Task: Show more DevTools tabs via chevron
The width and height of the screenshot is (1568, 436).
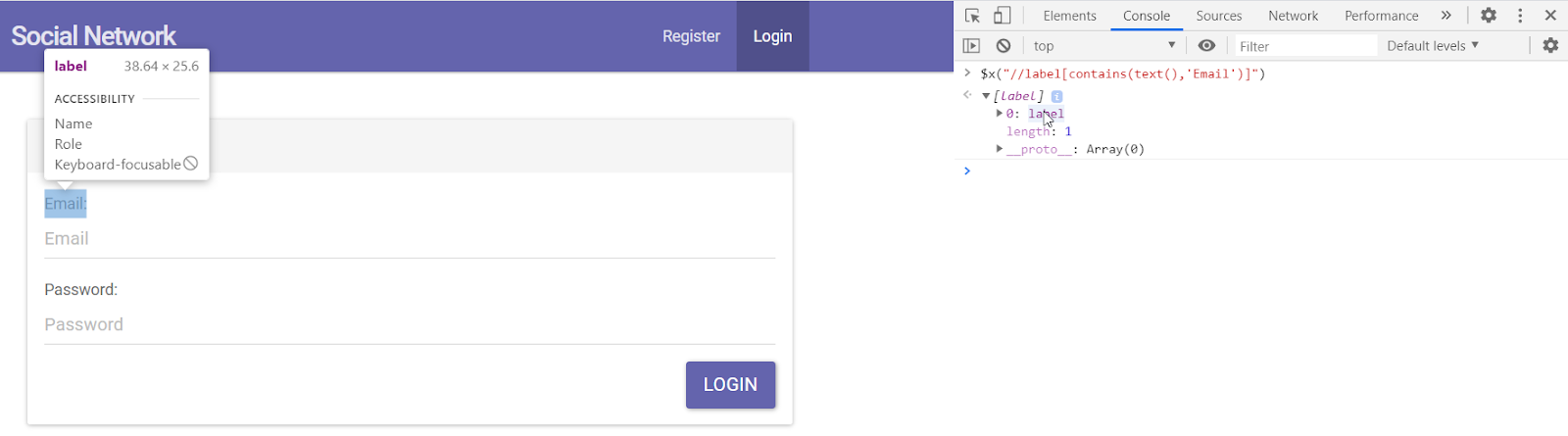Action: click(x=1445, y=16)
